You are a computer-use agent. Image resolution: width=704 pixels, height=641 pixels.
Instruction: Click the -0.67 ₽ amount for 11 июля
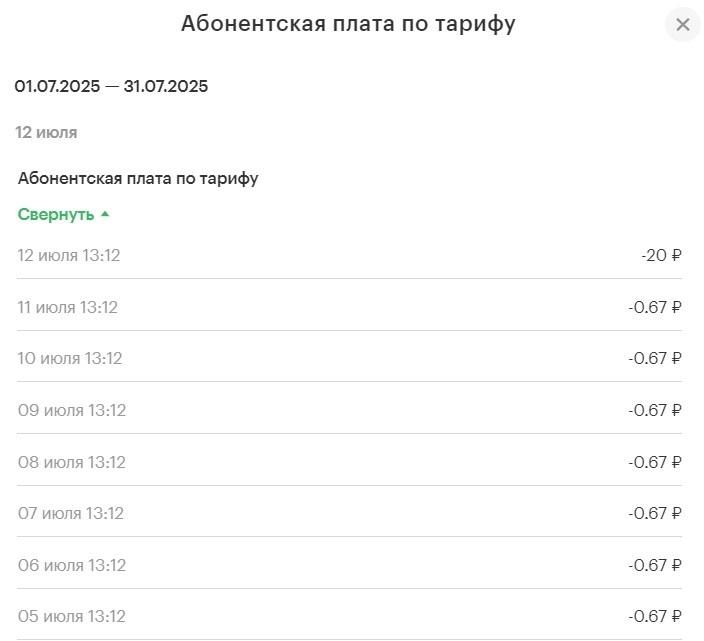coord(655,307)
